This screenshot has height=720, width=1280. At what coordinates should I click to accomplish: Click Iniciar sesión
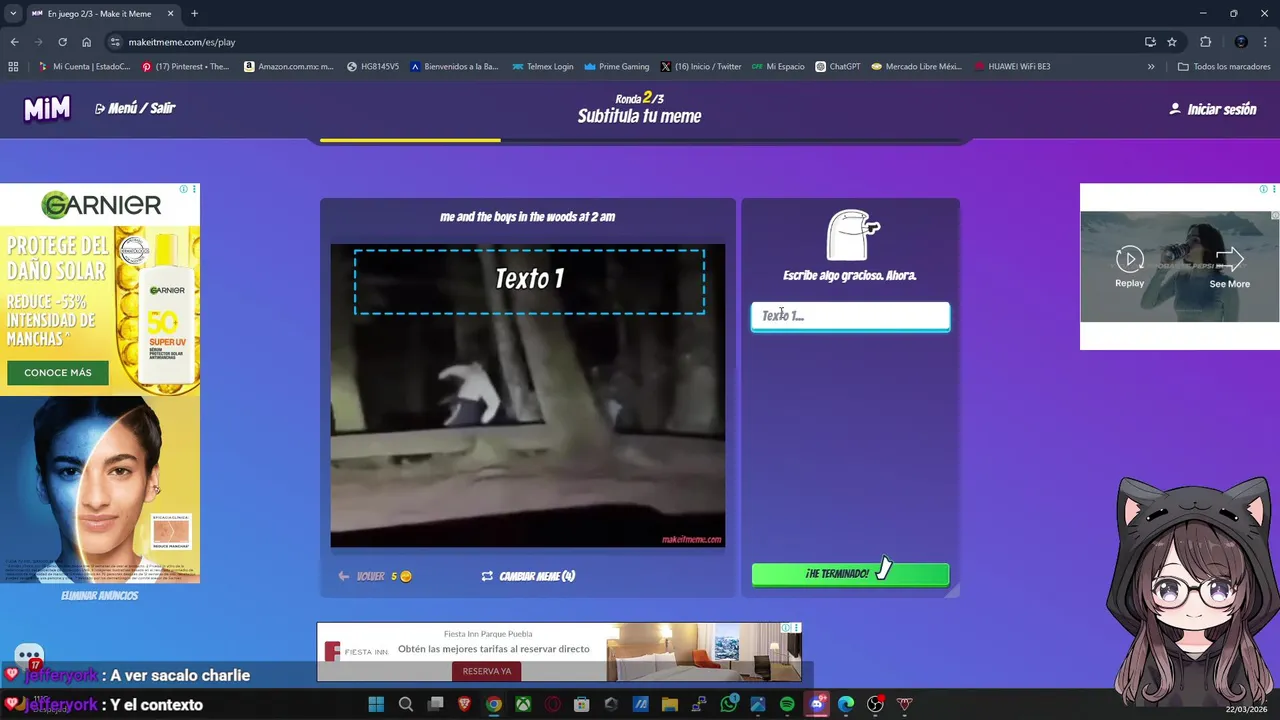point(1213,109)
